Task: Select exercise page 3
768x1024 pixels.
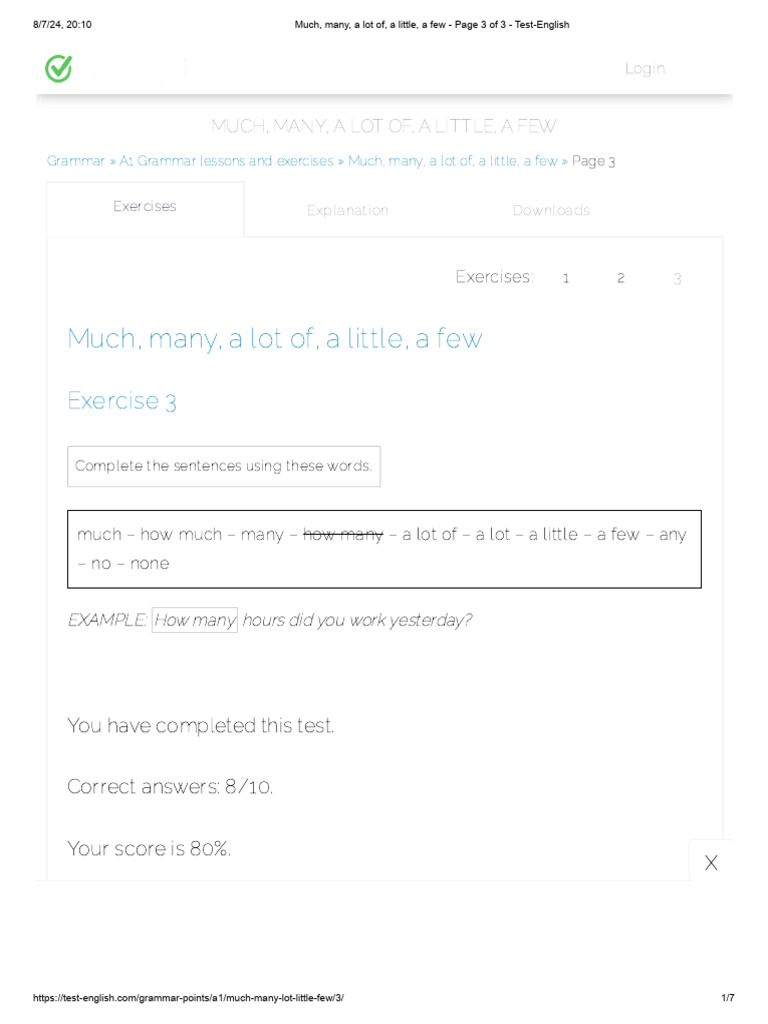Action: click(677, 279)
